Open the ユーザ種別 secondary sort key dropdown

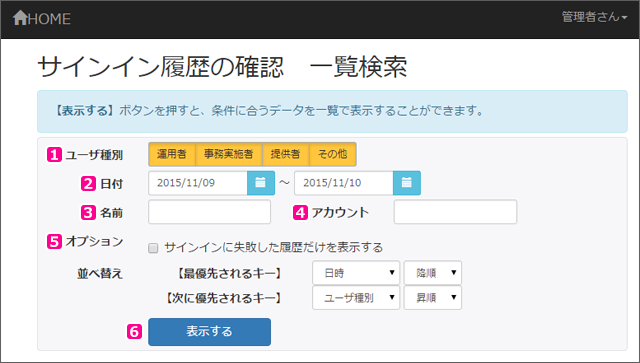(356, 298)
